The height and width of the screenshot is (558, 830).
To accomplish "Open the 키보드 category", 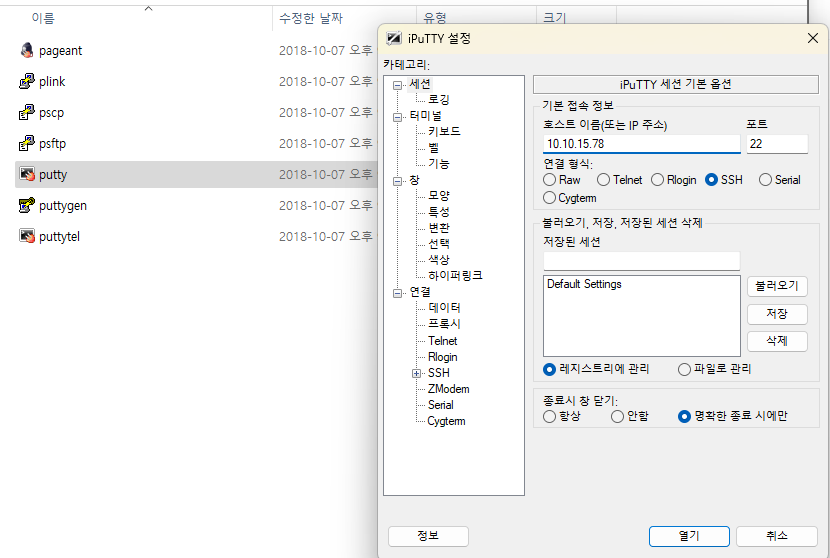I will click(444, 131).
